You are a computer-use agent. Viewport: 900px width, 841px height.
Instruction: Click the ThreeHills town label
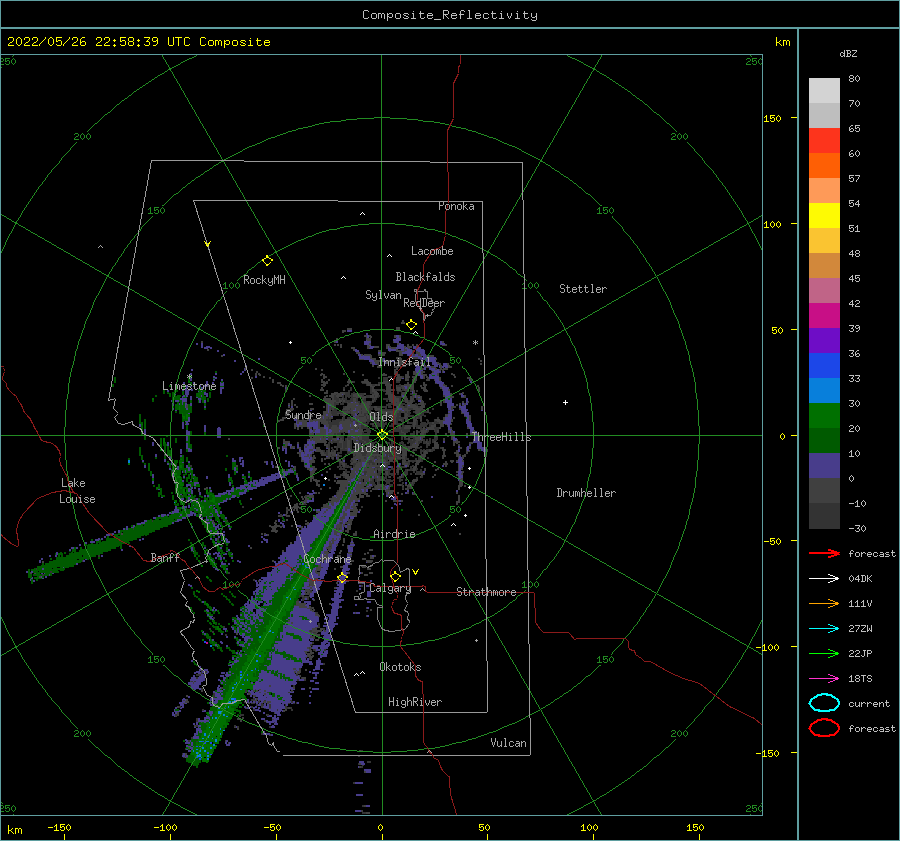[x=501, y=437]
